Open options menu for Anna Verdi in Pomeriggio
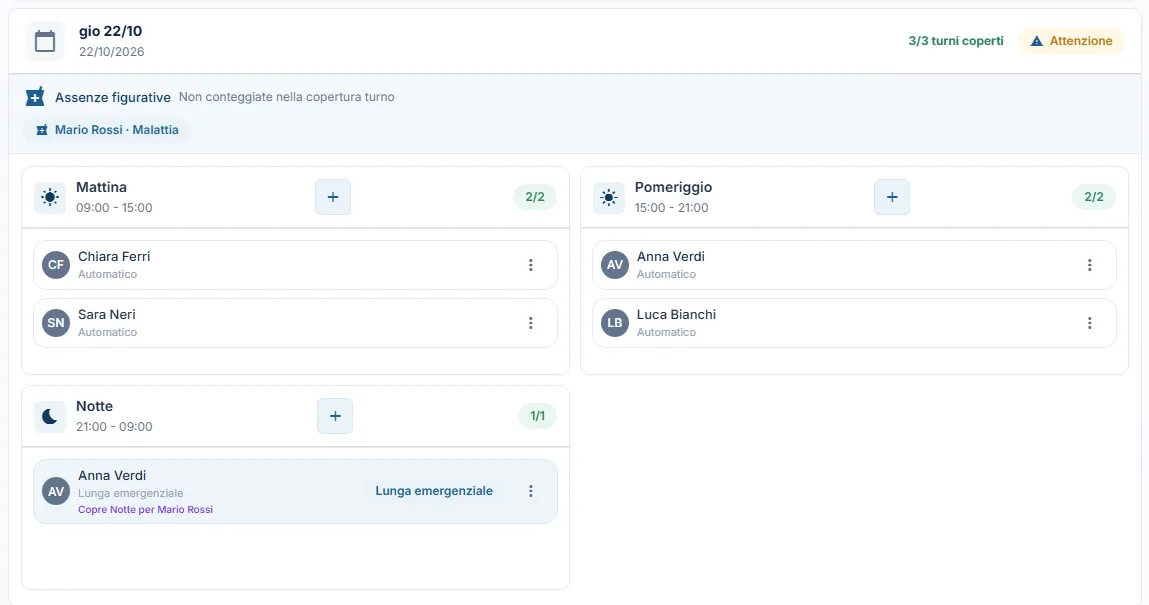 click(x=1090, y=265)
